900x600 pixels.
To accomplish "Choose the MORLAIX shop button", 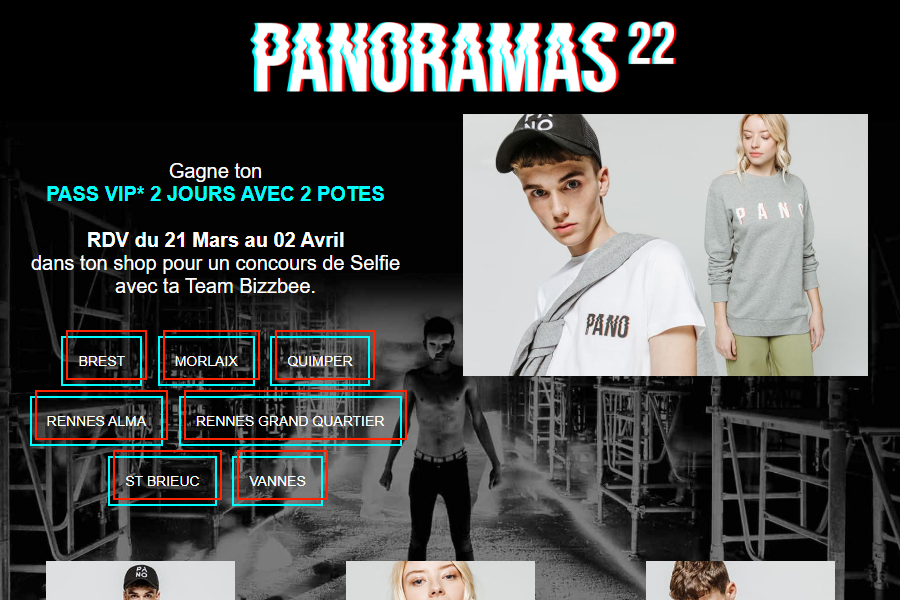I will tap(208, 358).
